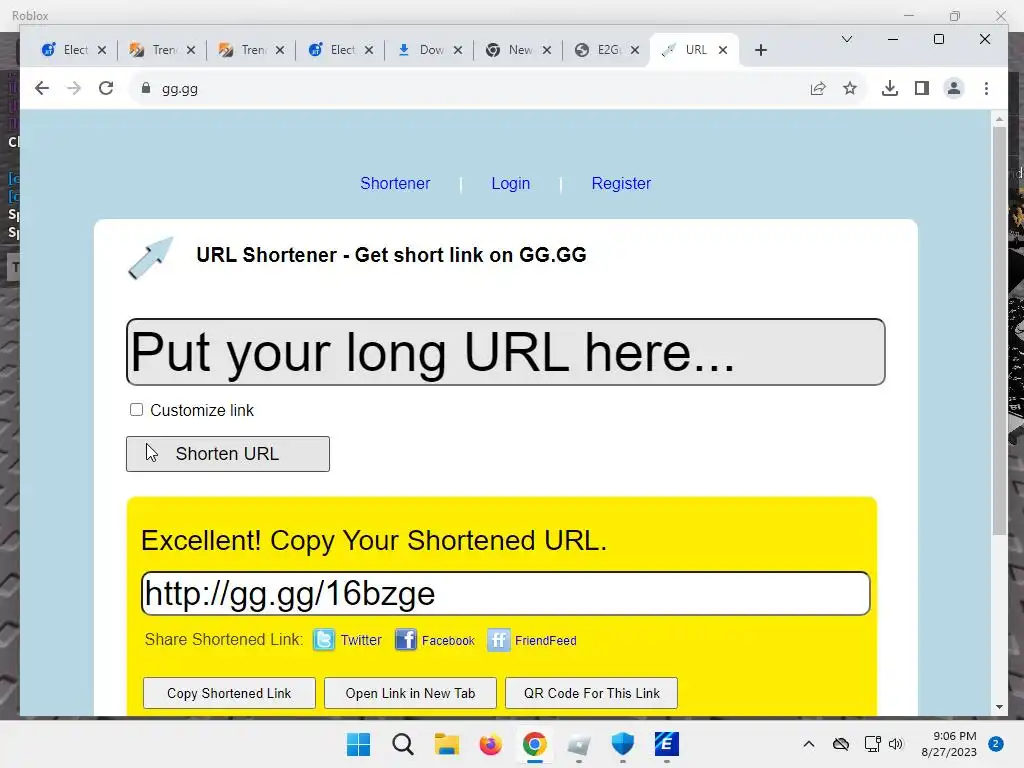1024x768 pixels.
Task: Click the GG.GG arrow logo
Action: coord(151,258)
